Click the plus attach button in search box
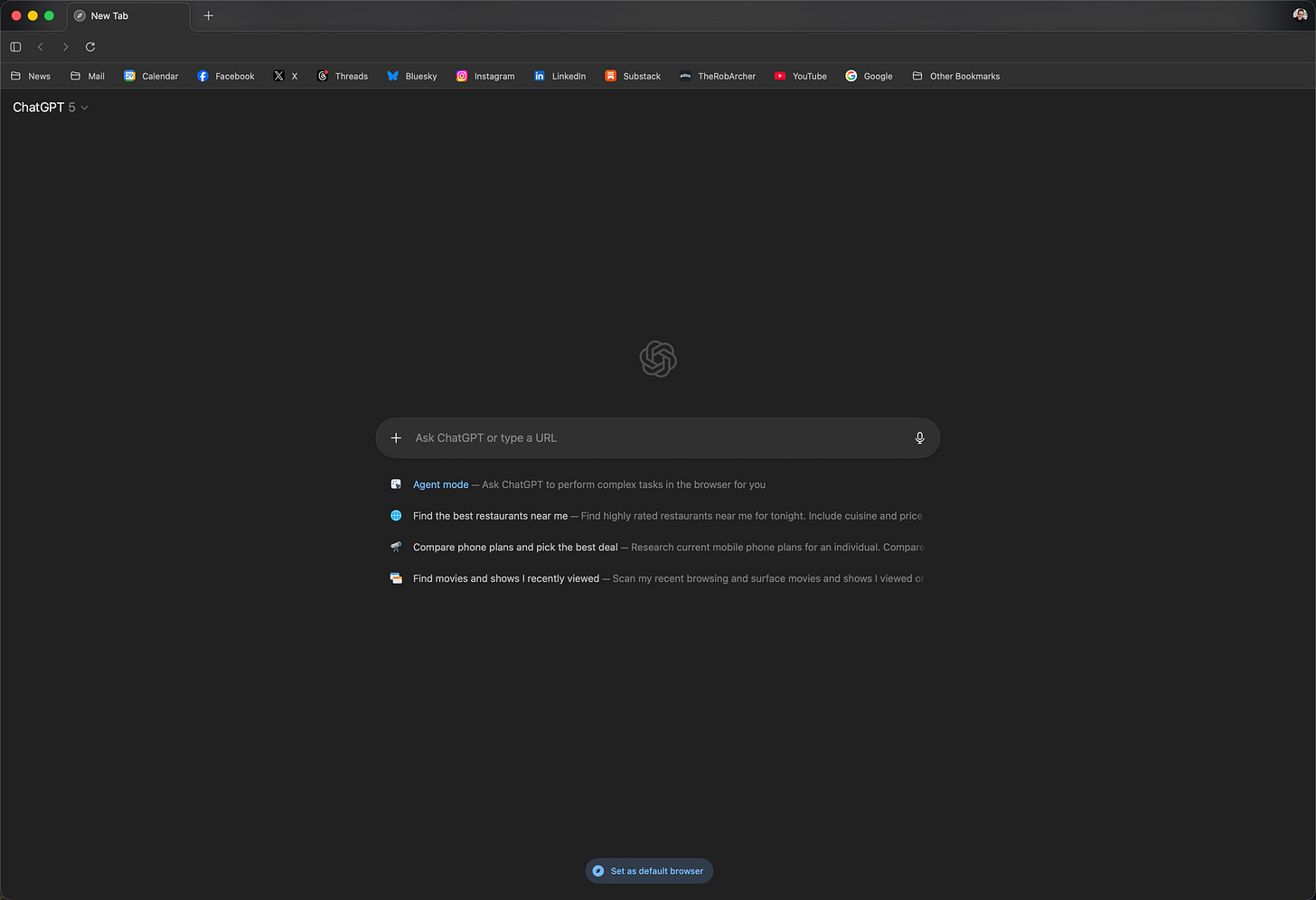The width and height of the screenshot is (1316, 900). [396, 437]
